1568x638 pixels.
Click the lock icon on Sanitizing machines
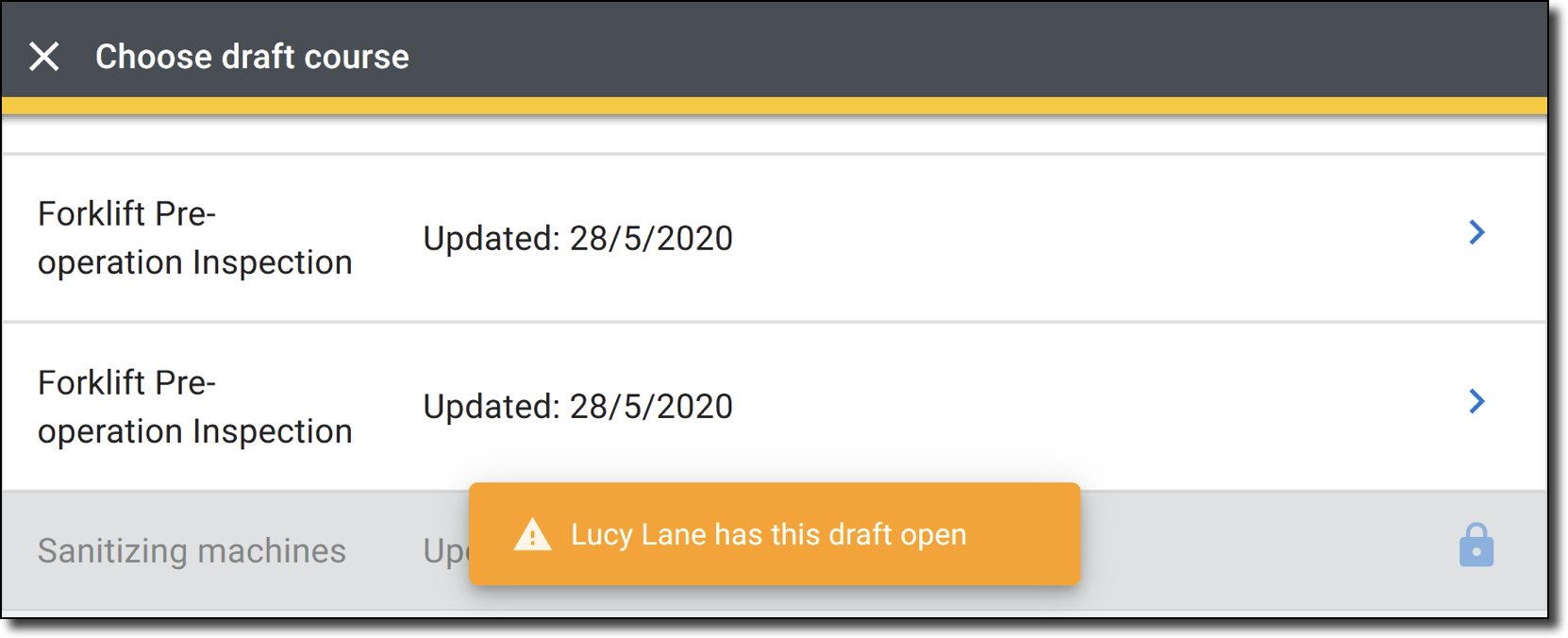coord(1476,546)
